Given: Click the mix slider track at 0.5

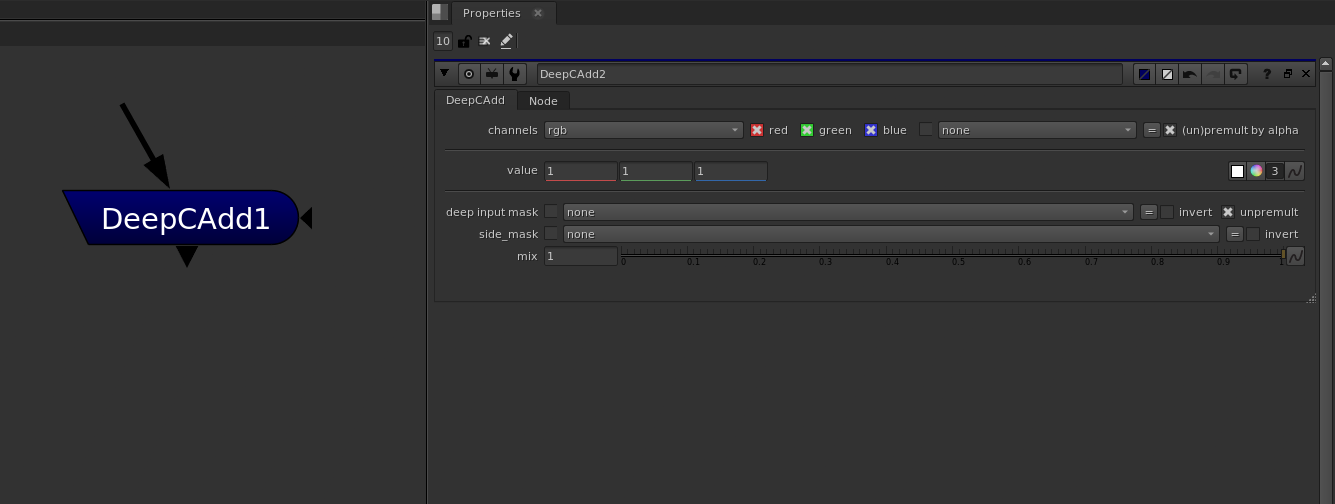Looking at the screenshot, I should [x=958, y=254].
